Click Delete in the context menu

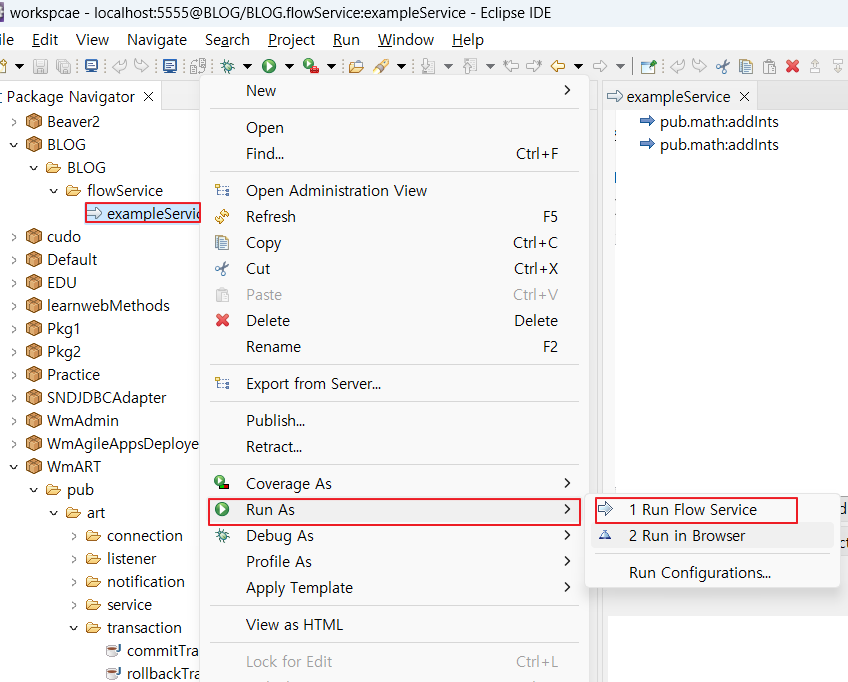(x=394, y=320)
